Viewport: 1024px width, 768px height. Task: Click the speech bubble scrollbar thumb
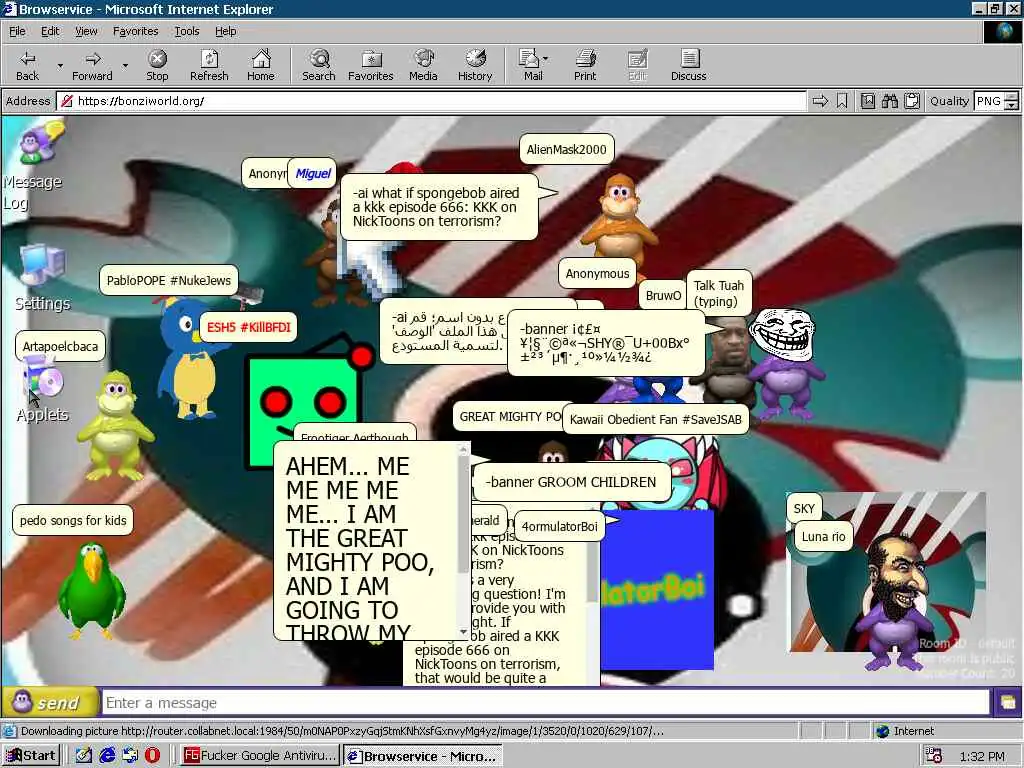point(464,514)
